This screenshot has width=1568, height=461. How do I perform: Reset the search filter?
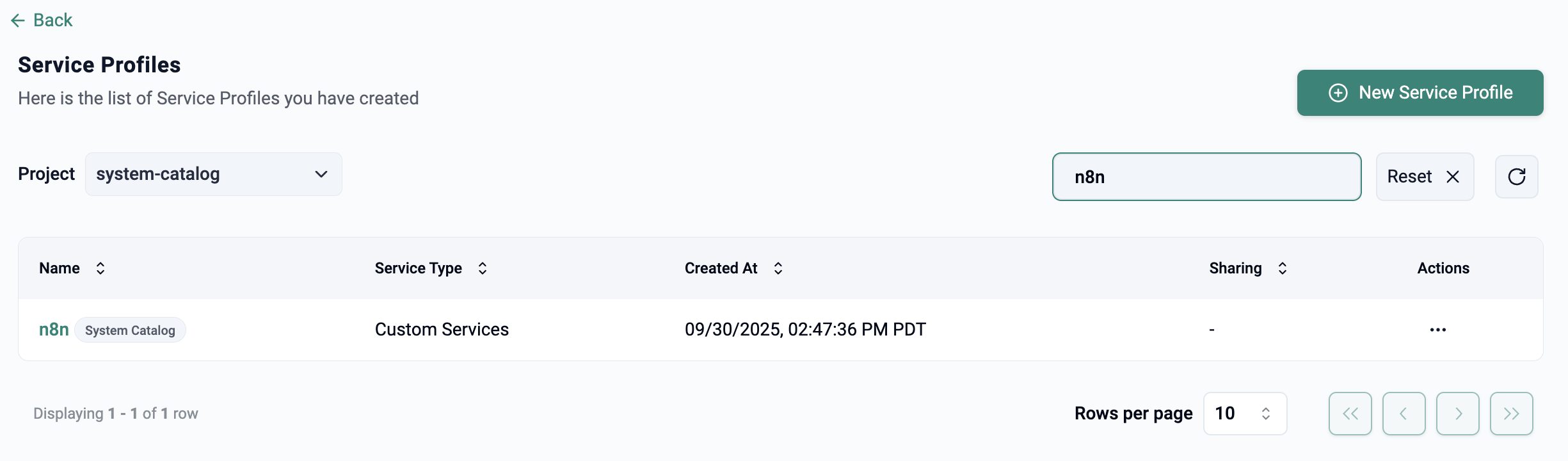1424,177
